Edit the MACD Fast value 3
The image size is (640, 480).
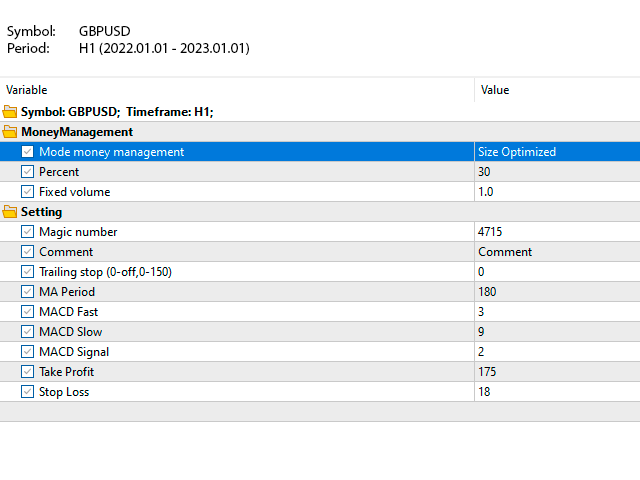557,311
